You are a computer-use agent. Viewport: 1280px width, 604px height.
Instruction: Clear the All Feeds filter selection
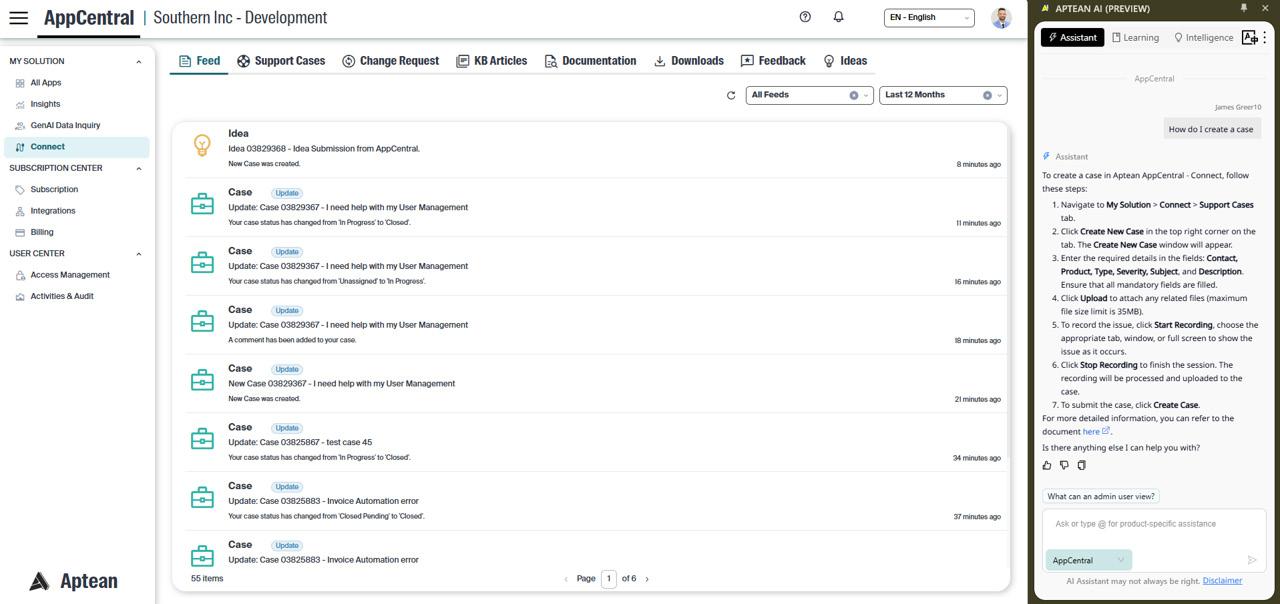point(854,95)
